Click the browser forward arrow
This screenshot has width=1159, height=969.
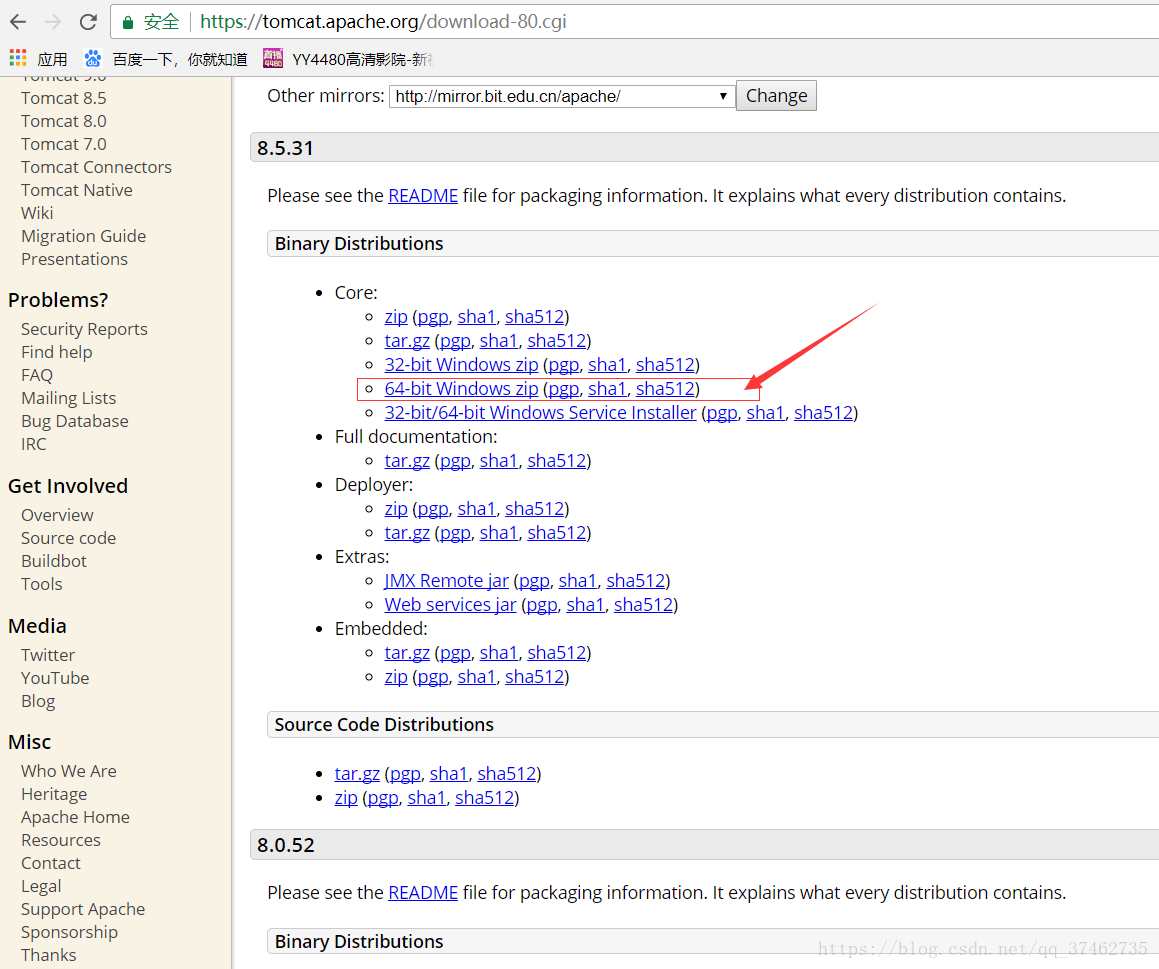53,22
